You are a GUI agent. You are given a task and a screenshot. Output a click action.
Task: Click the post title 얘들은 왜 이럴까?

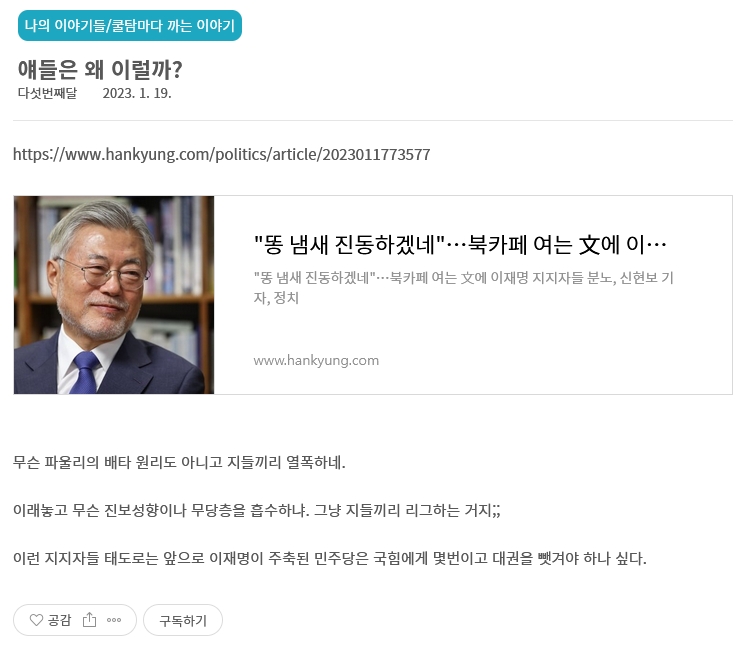[100, 69]
